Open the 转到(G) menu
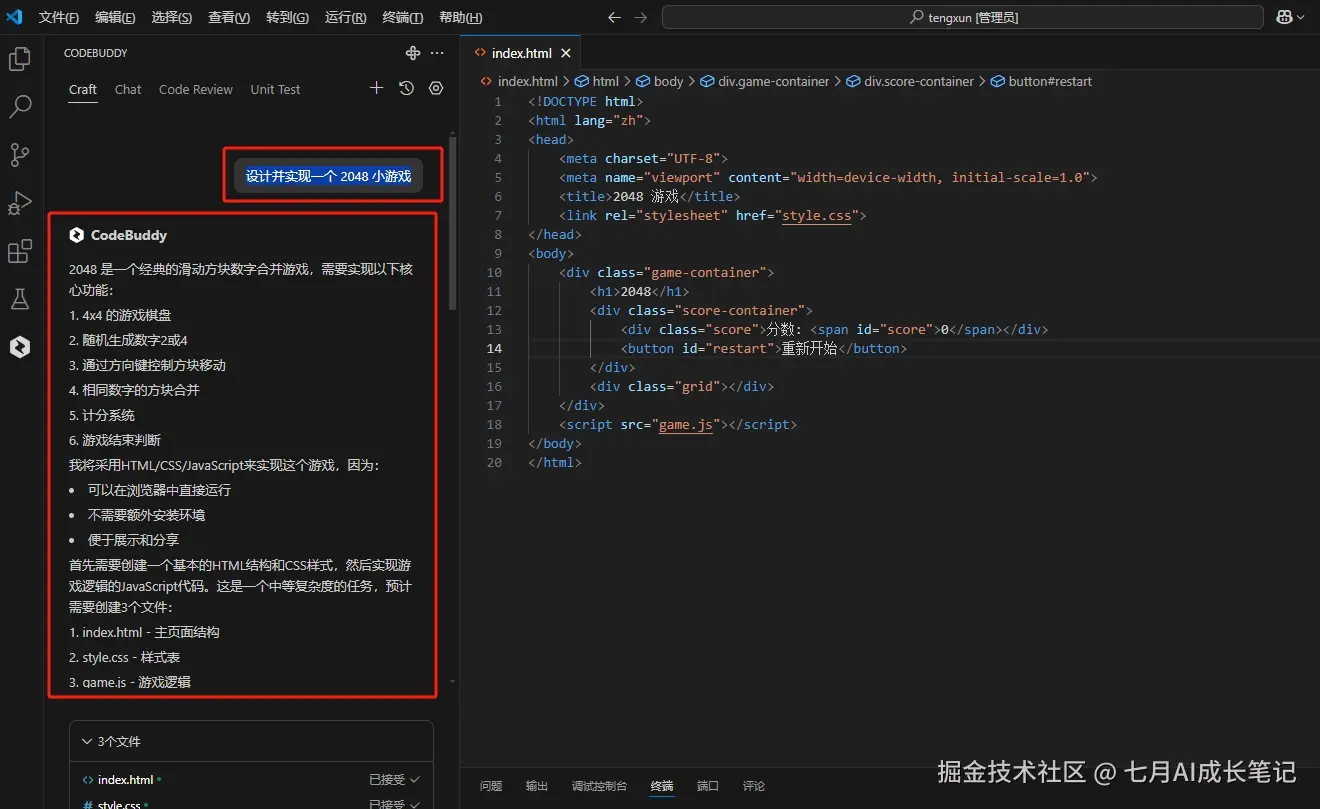The image size is (1320, 809). pyautogui.click(x=287, y=17)
